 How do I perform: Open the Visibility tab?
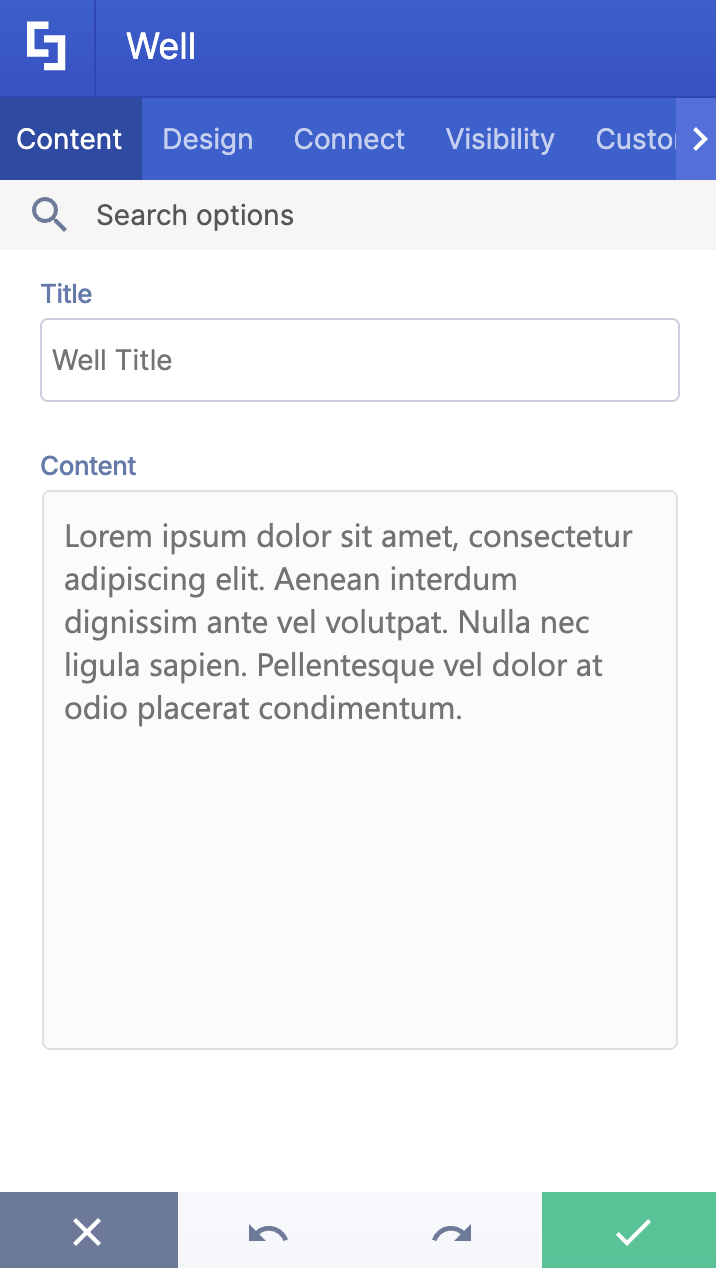[x=500, y=139]
